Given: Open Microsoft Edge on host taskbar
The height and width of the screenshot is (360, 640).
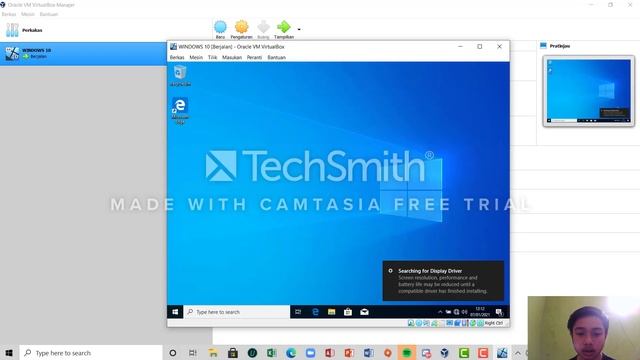Looking at the screenshot, I should tap(291, 353).
